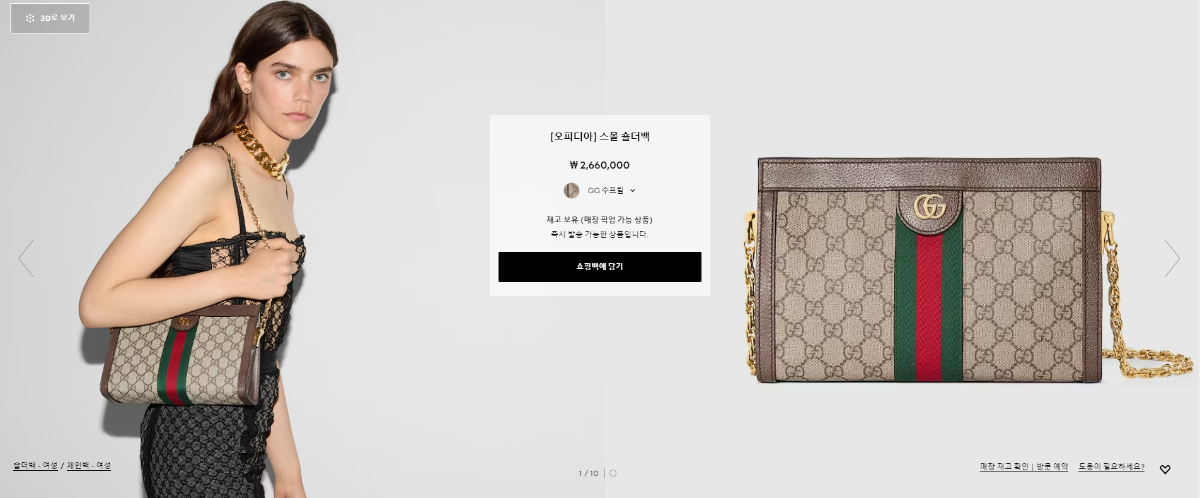Open the 체인백 - 여성 breadcrumb link

(x=89, y=466)
